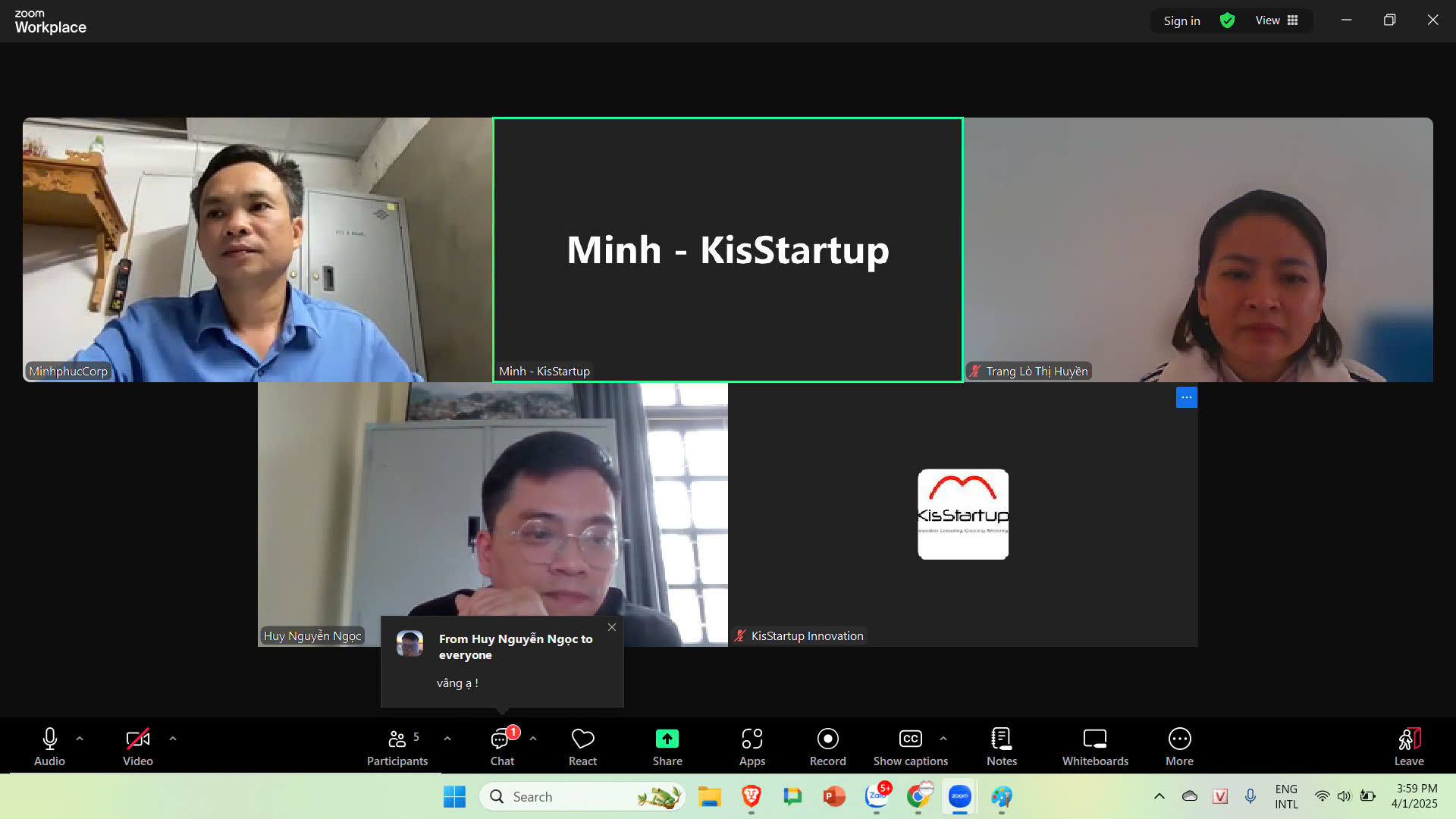Screen dimensions: 1456x819
Task: Open the More options menu in toolbar
Action: click(1179, 747)
